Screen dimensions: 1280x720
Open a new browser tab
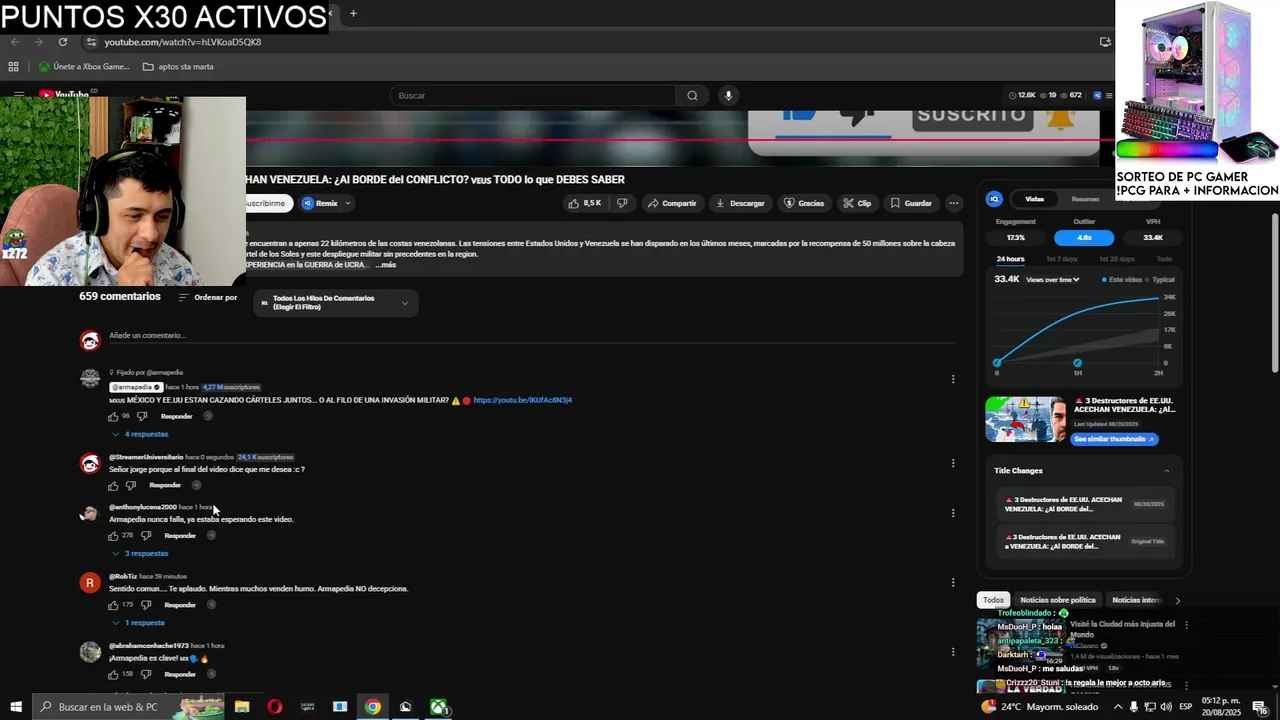pos(353,14)
